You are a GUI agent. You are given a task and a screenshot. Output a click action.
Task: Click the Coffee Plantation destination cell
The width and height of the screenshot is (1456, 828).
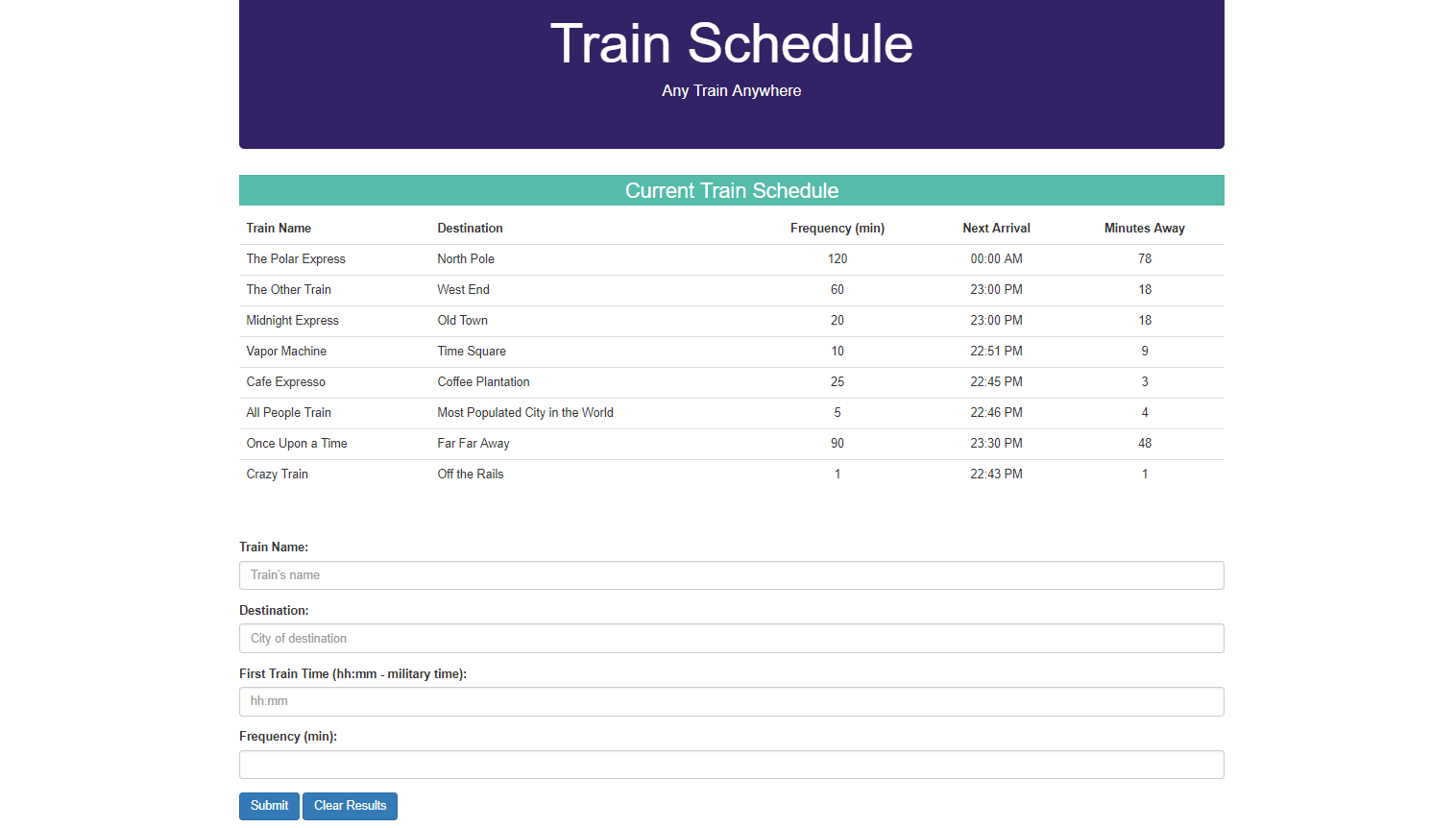tap(483, 382)
